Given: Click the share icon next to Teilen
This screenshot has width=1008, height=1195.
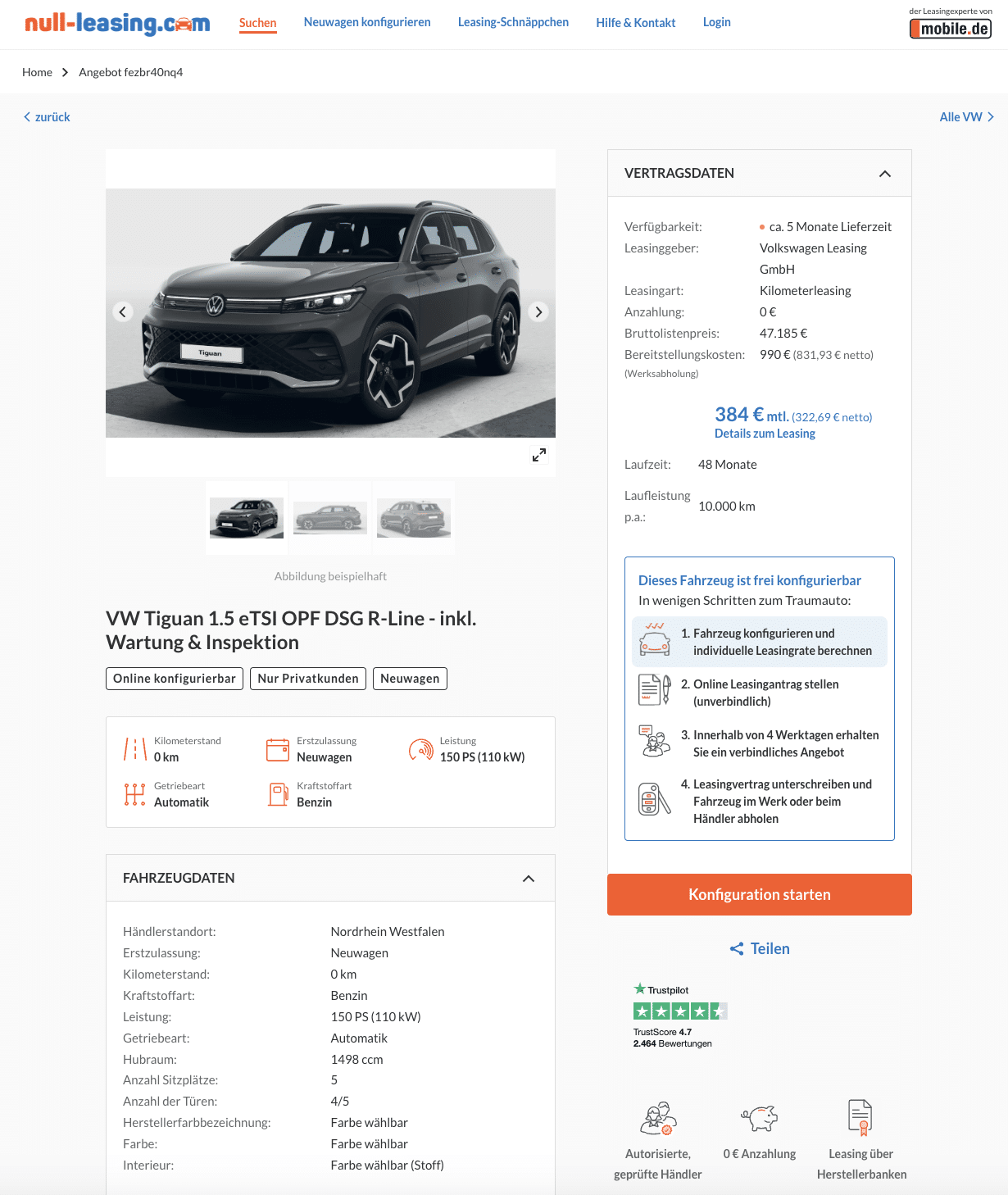Looking at the screenshot, I should 737,948.
